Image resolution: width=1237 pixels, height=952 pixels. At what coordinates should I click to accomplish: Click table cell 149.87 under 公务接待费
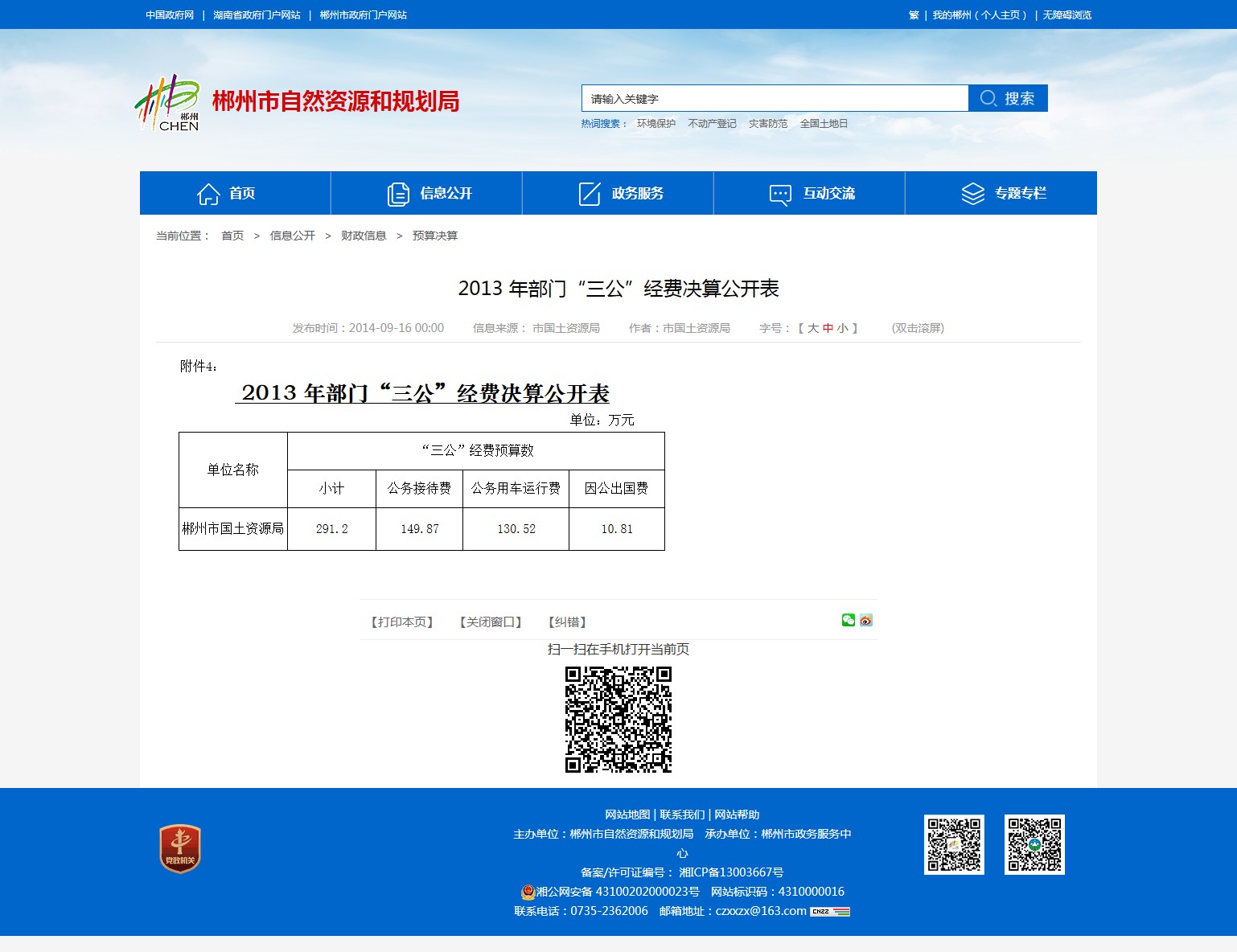(420, 529)
